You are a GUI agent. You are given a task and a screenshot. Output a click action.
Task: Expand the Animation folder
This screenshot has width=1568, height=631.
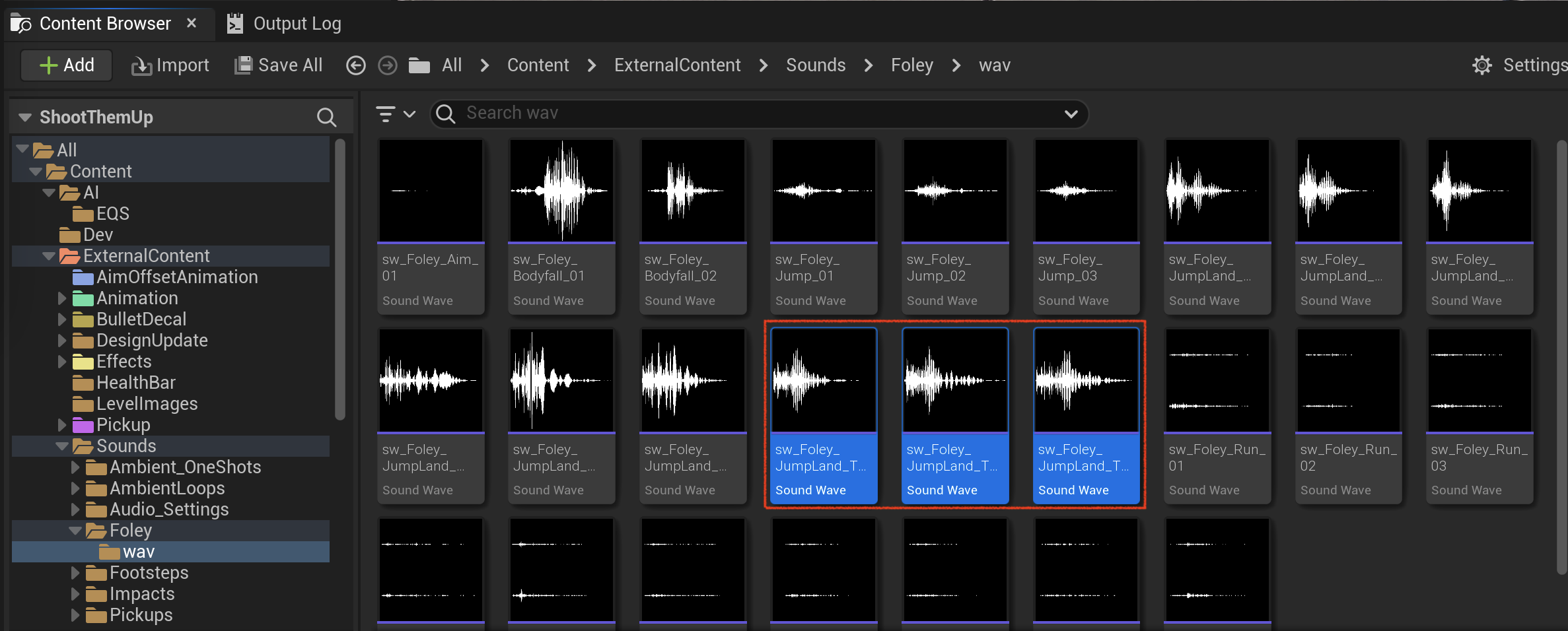pos(62,298)
